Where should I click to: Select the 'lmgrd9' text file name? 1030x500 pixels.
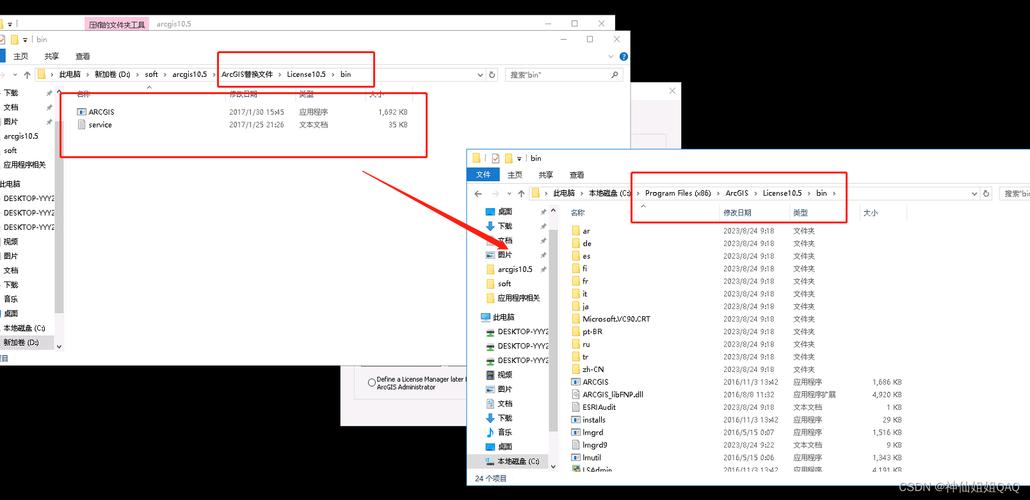tap(594, 445)
